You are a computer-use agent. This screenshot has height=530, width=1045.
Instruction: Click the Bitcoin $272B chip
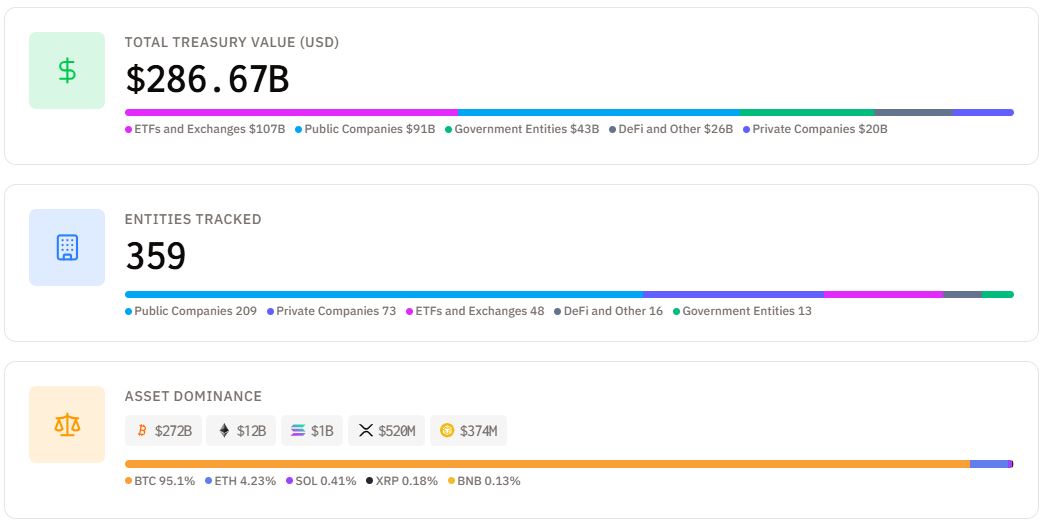click(x=163, y=431)
